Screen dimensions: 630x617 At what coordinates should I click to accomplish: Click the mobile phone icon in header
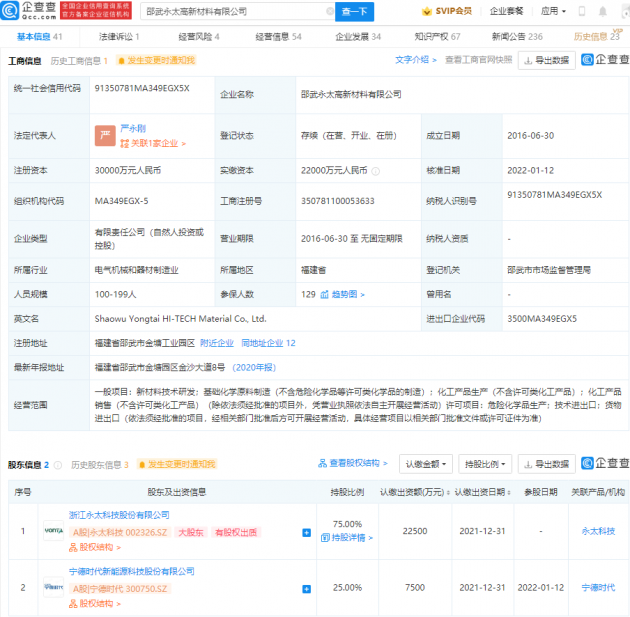click(x=581, y=11)
